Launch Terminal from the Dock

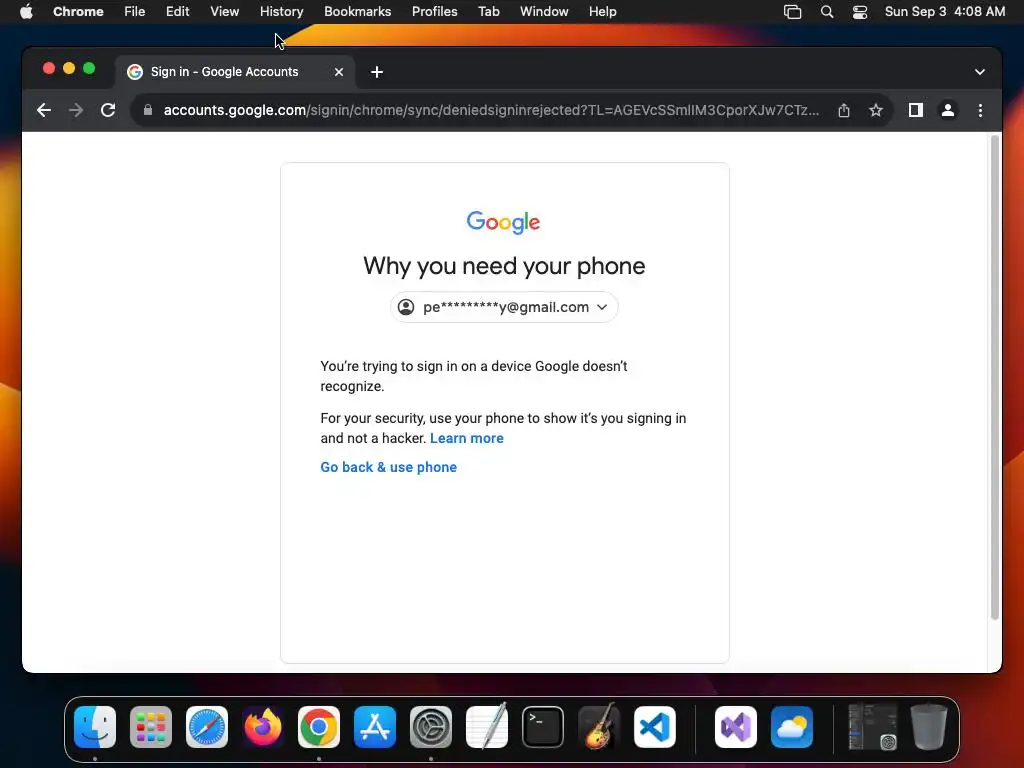[x=543, y=727]
